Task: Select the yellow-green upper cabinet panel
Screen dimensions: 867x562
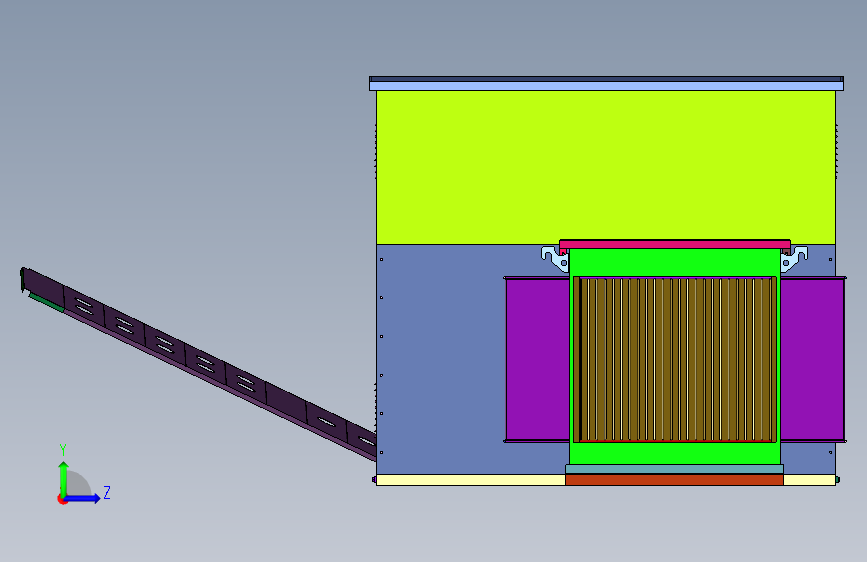Action: tap(605, 166)
